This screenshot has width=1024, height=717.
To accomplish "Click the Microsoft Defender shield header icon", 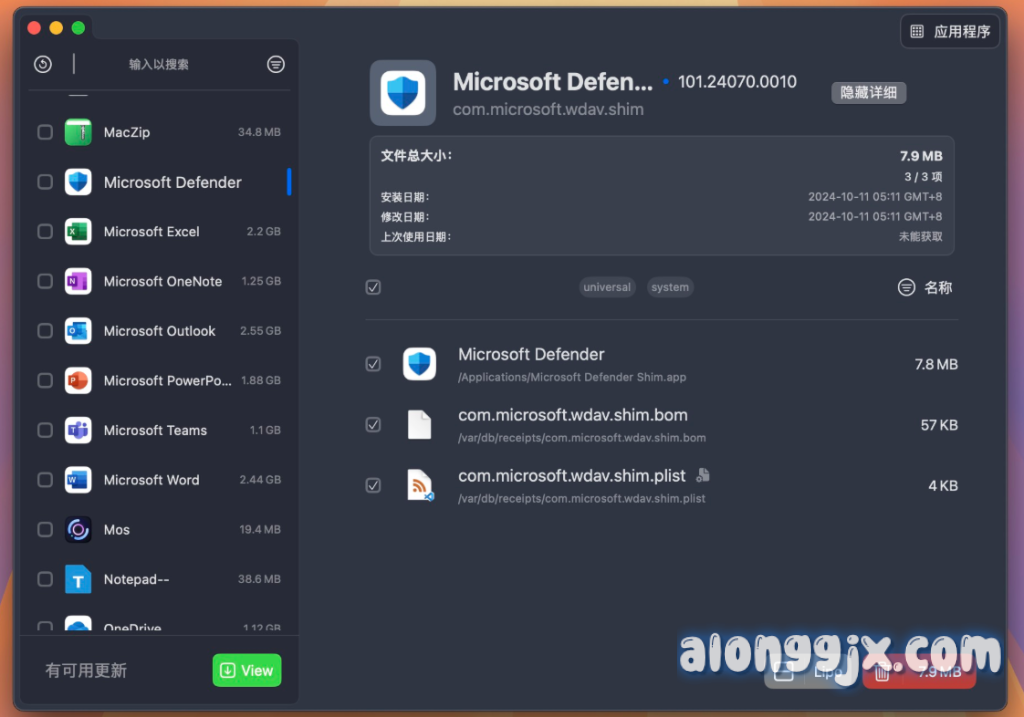I will click(x=403, y=93).
